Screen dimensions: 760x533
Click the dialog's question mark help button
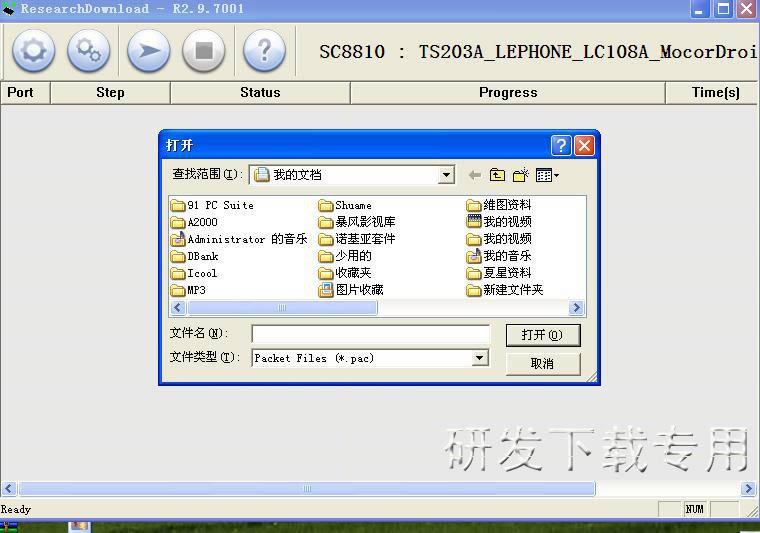point(561,146)
